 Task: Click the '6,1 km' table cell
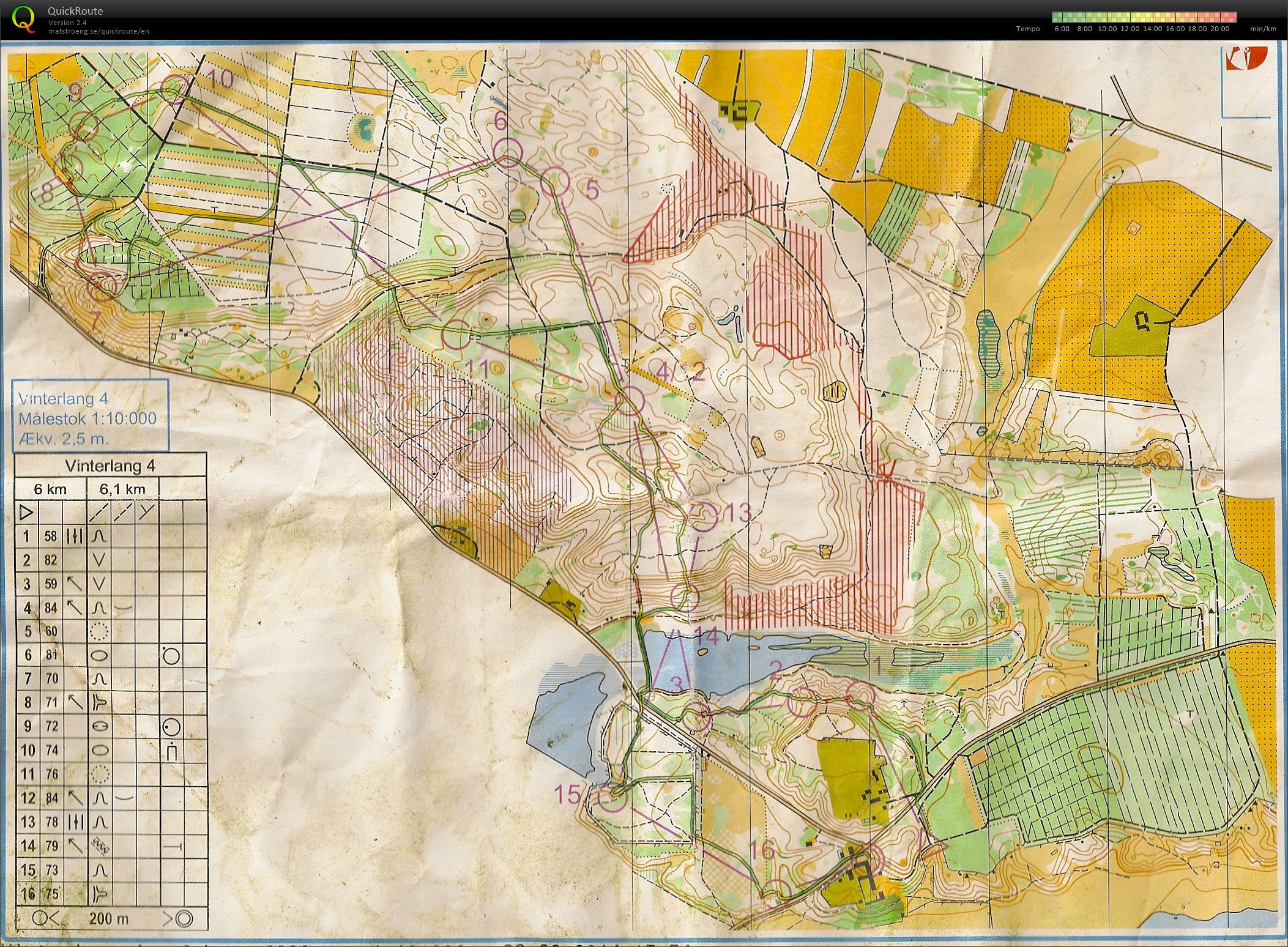(x=124, y=489)
